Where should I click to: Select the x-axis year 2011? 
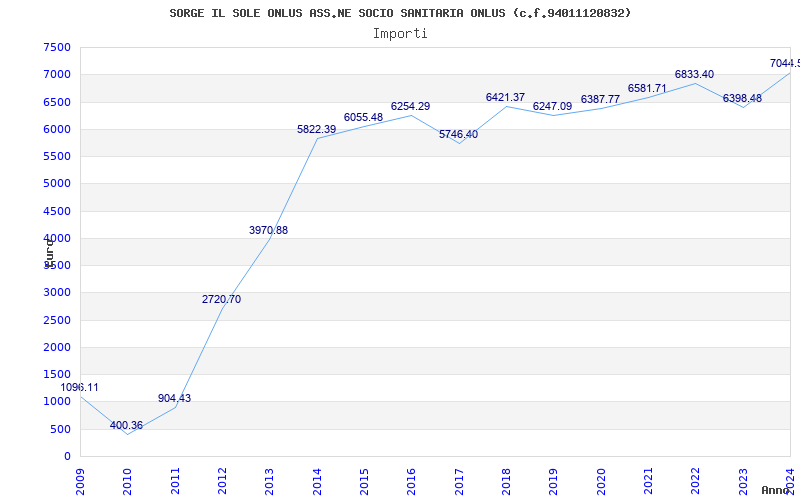click(x=175, y=481)
